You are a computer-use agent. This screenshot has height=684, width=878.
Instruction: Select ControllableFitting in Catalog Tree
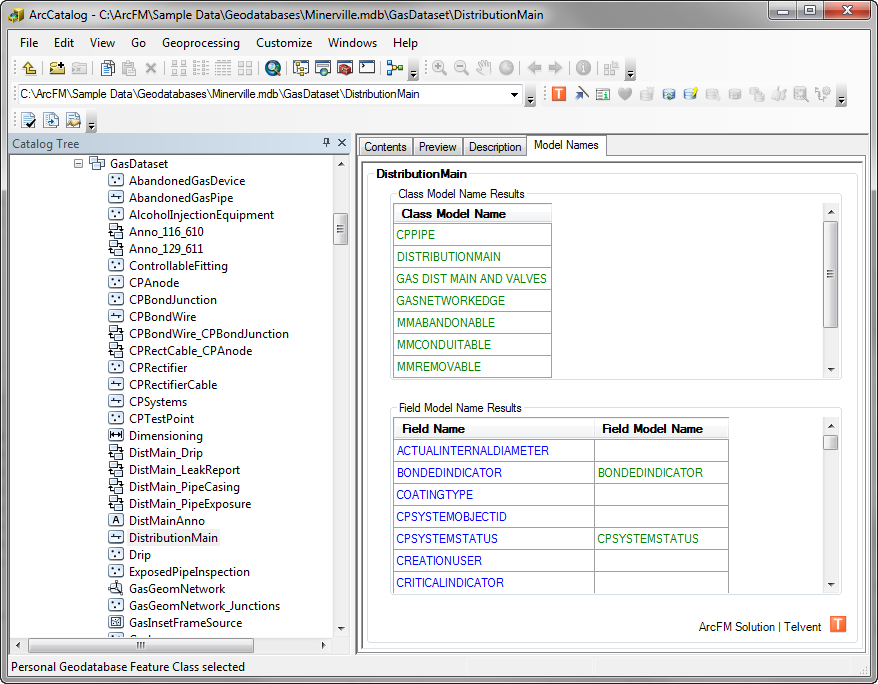click(178, 266)
